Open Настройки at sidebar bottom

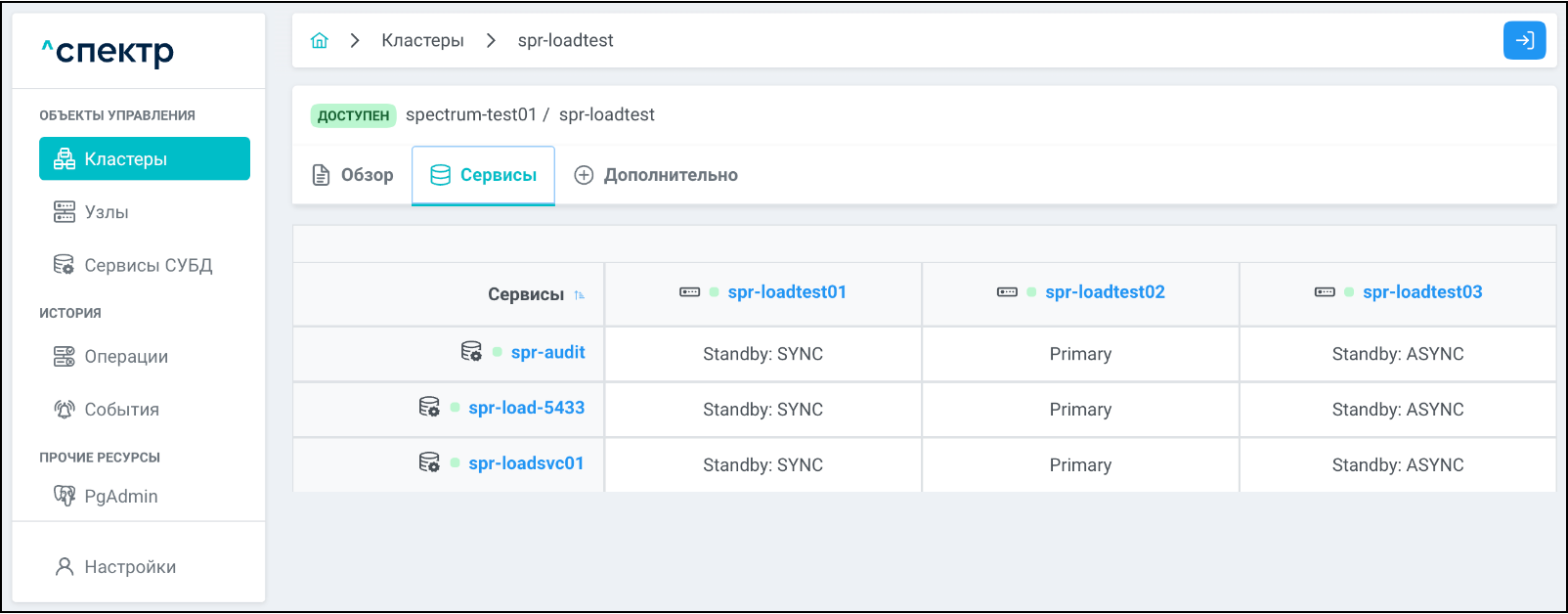(x=130, y=567)
